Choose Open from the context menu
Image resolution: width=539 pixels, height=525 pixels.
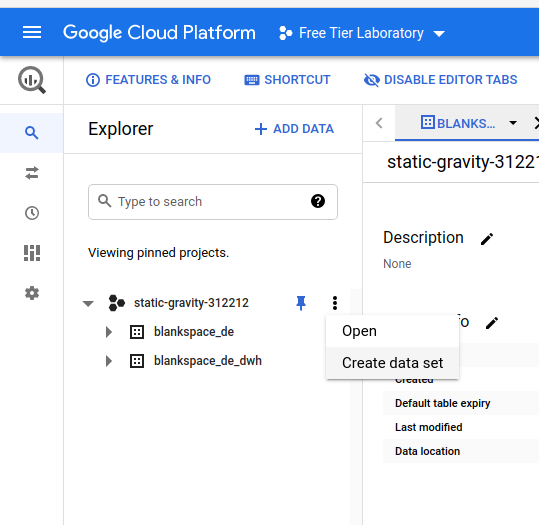(392, 331)
